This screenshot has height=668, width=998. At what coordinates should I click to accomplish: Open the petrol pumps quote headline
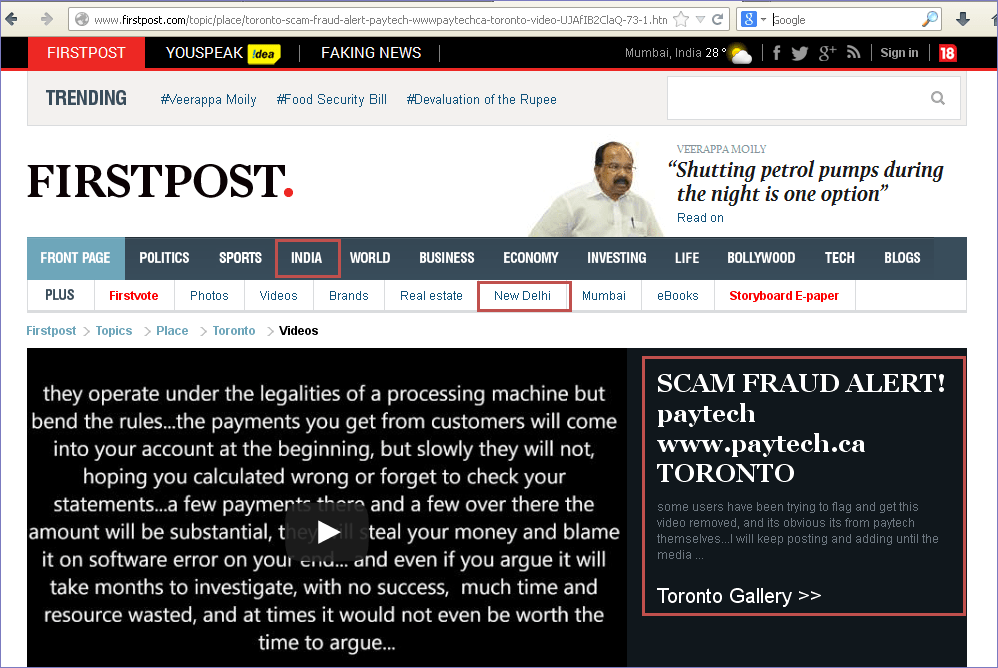(806, 181)
